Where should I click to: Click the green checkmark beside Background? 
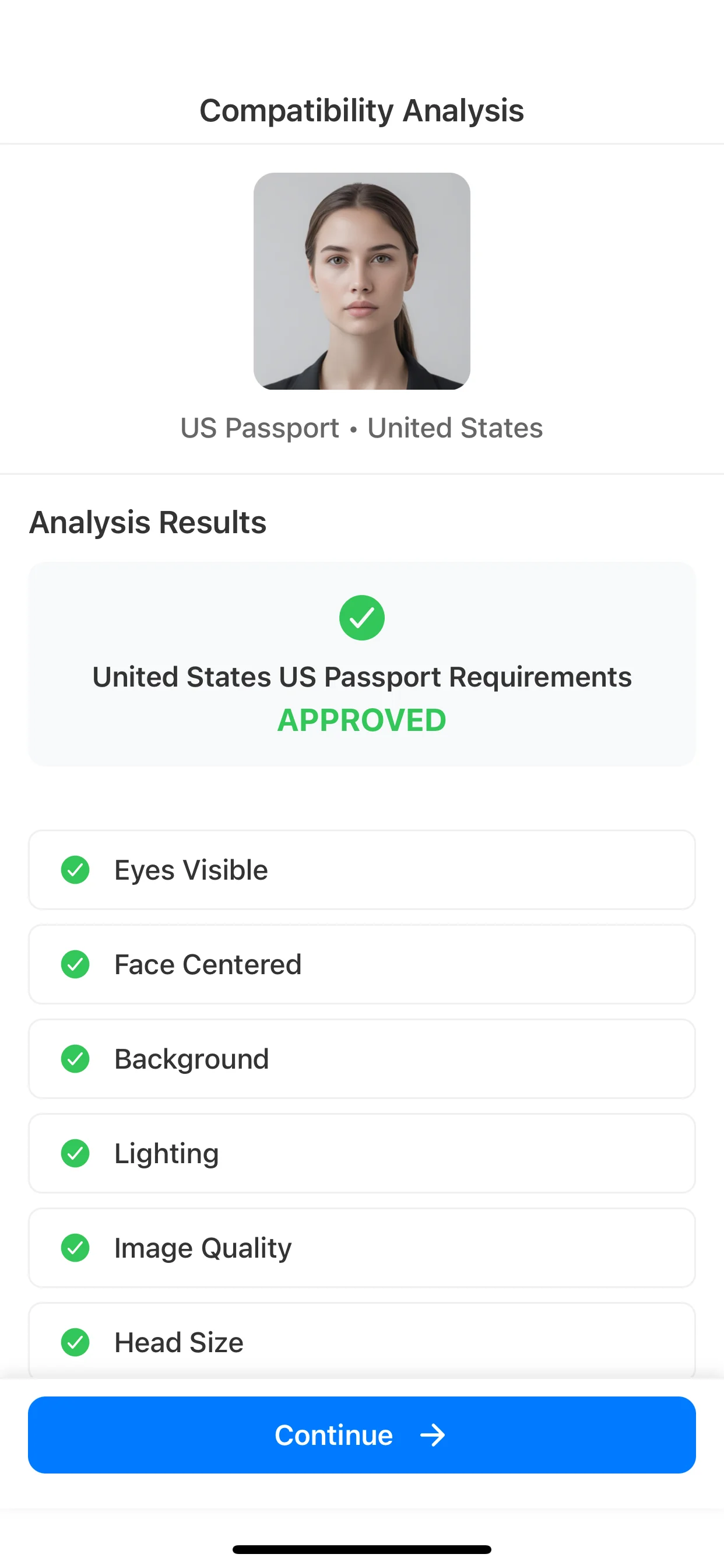(x=75, y=1059)
